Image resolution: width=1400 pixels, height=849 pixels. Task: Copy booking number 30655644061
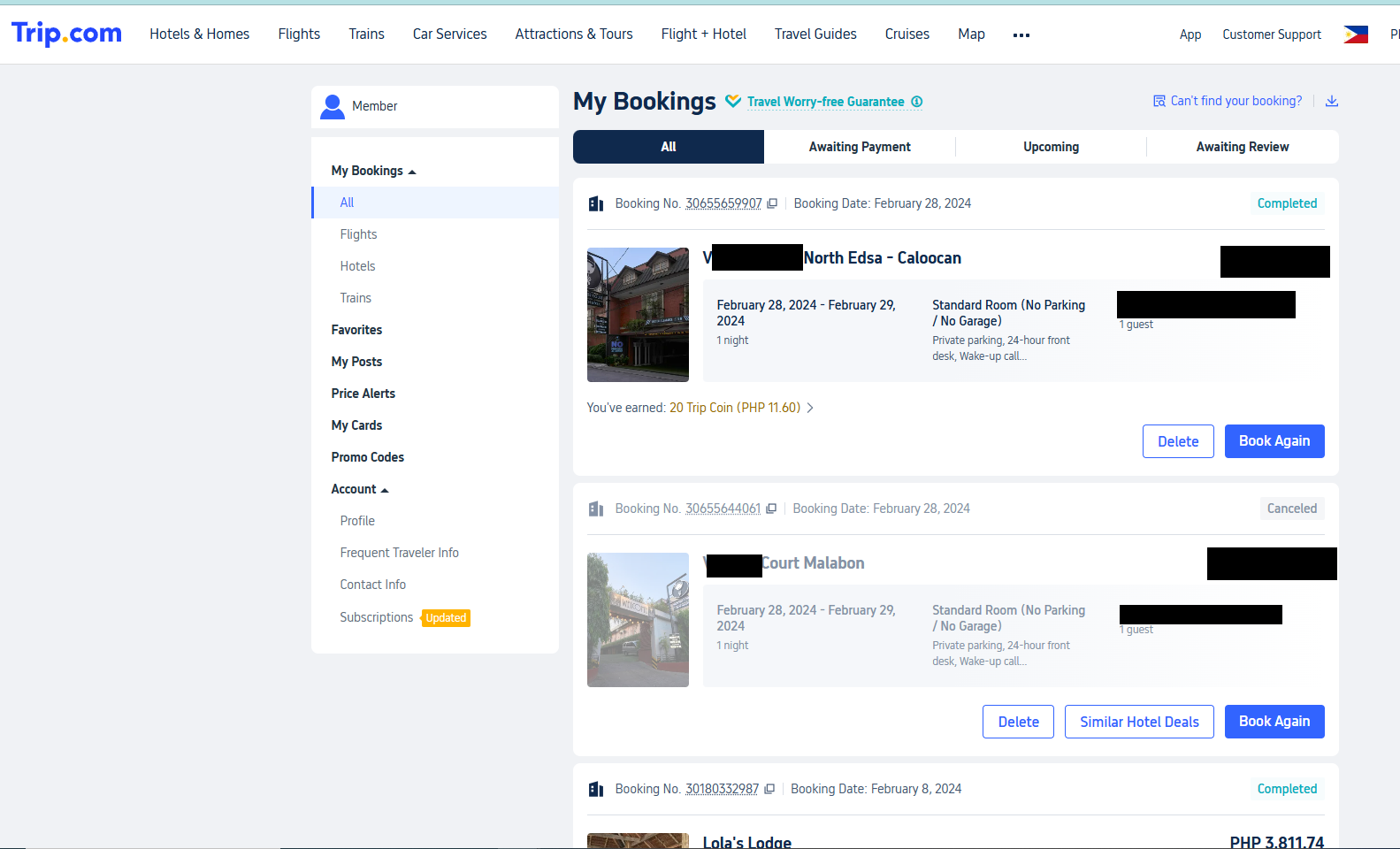(771, 509)
